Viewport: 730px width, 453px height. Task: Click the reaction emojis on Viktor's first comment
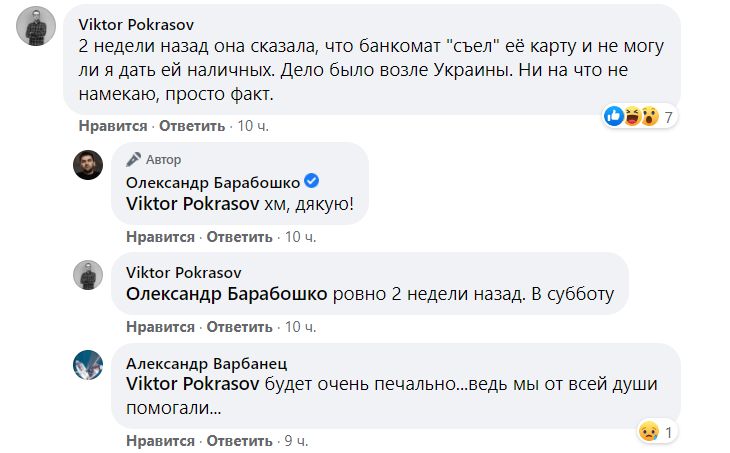631,117
